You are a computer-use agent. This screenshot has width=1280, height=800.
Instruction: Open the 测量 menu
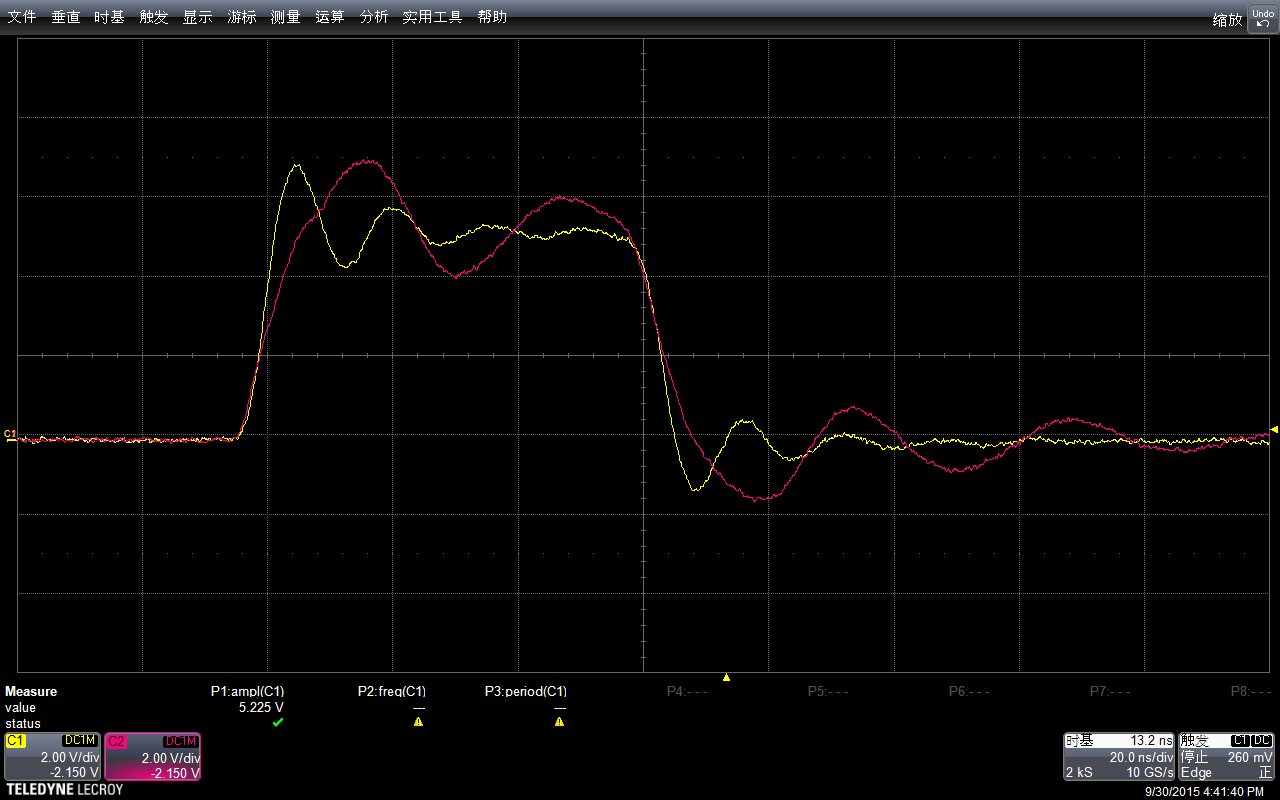[285, 17]
